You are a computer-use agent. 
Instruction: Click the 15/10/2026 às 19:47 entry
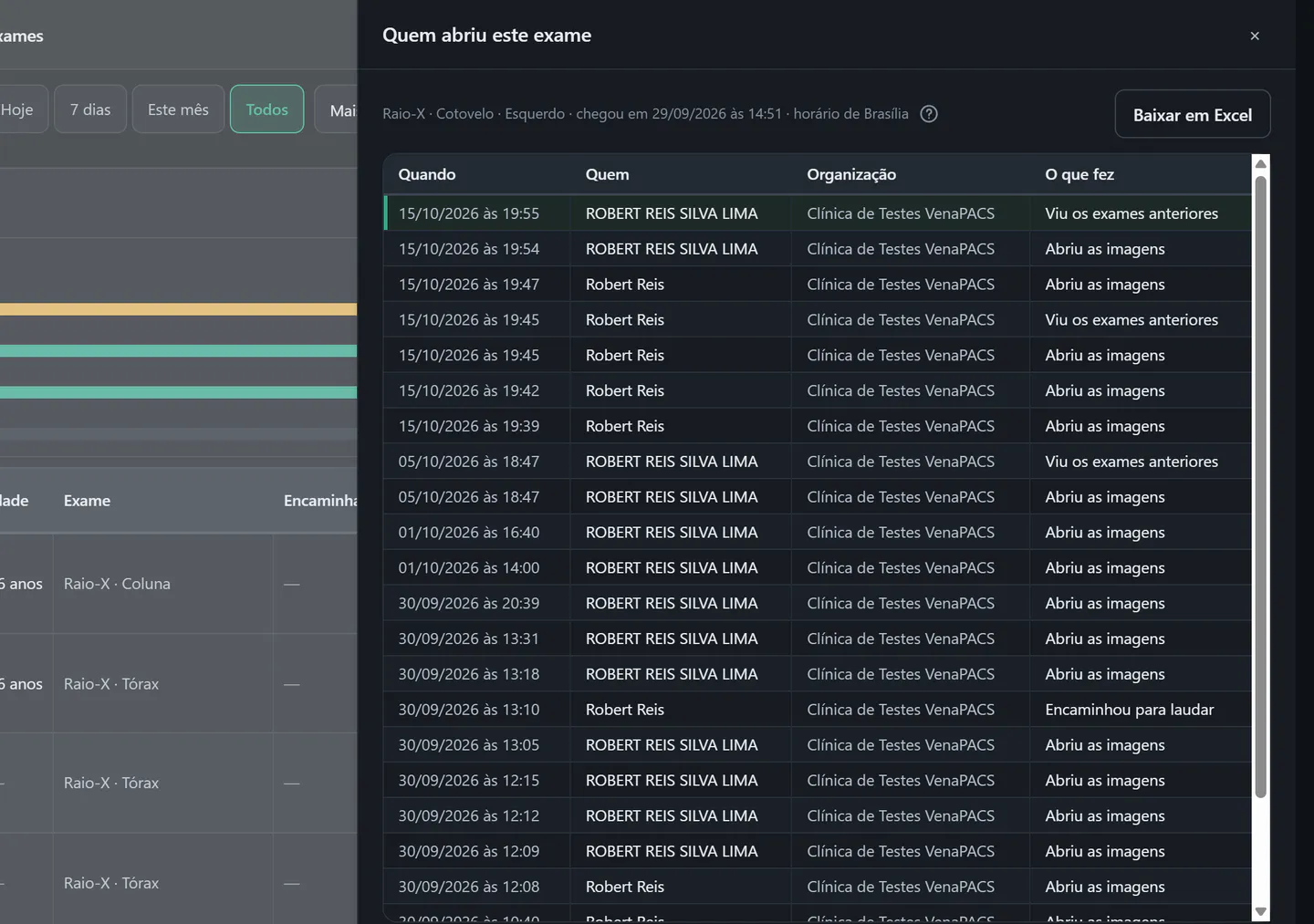[x=818, y=285]
